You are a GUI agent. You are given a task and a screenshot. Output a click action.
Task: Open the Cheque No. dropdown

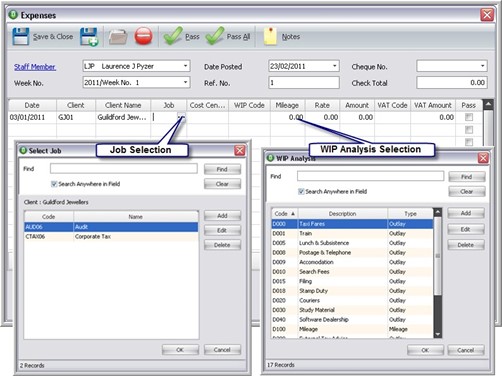(x=482, y=66)
